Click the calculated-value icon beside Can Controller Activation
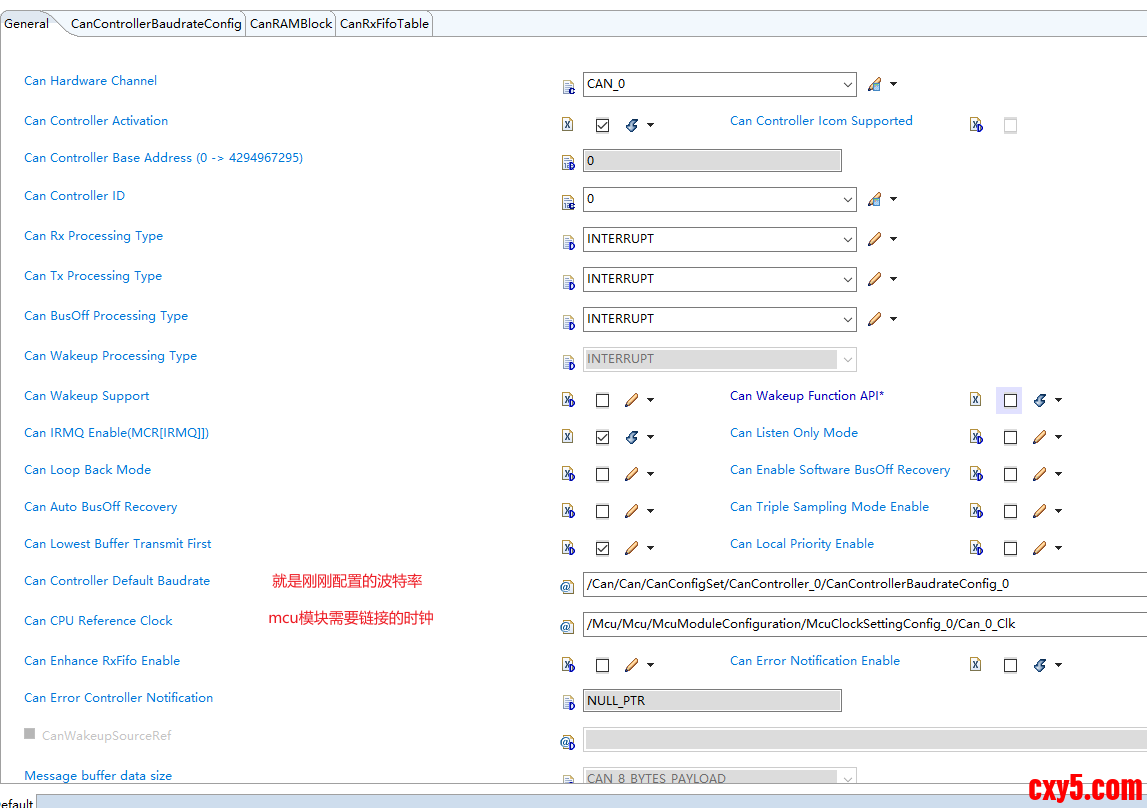 coord(632,125)
